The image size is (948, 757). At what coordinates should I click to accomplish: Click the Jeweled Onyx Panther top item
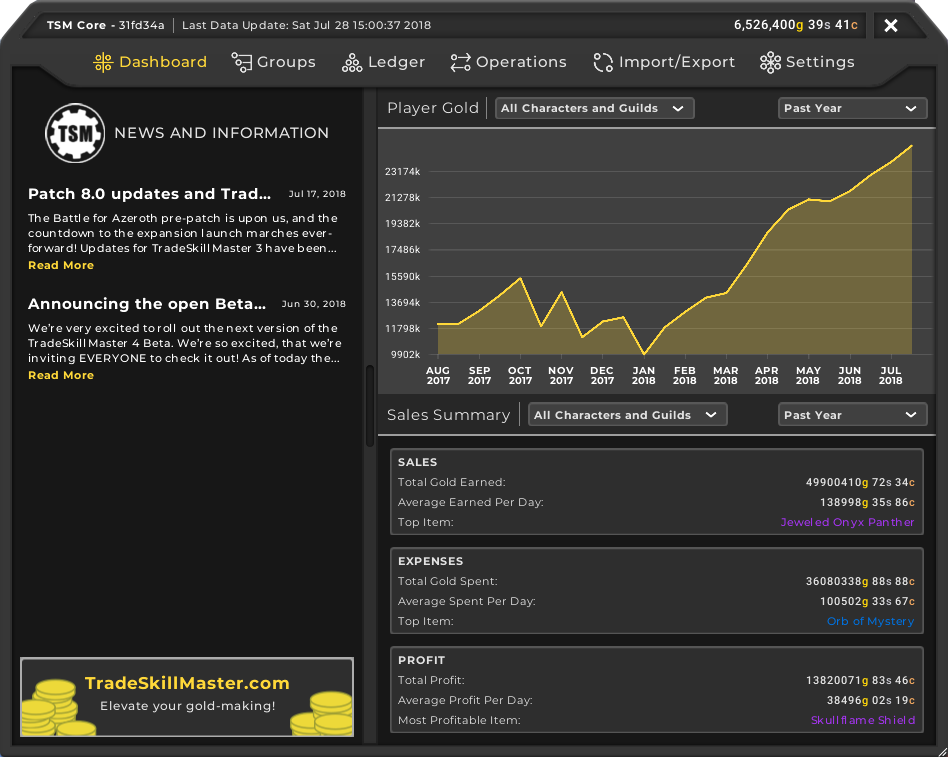coord(847,522)
